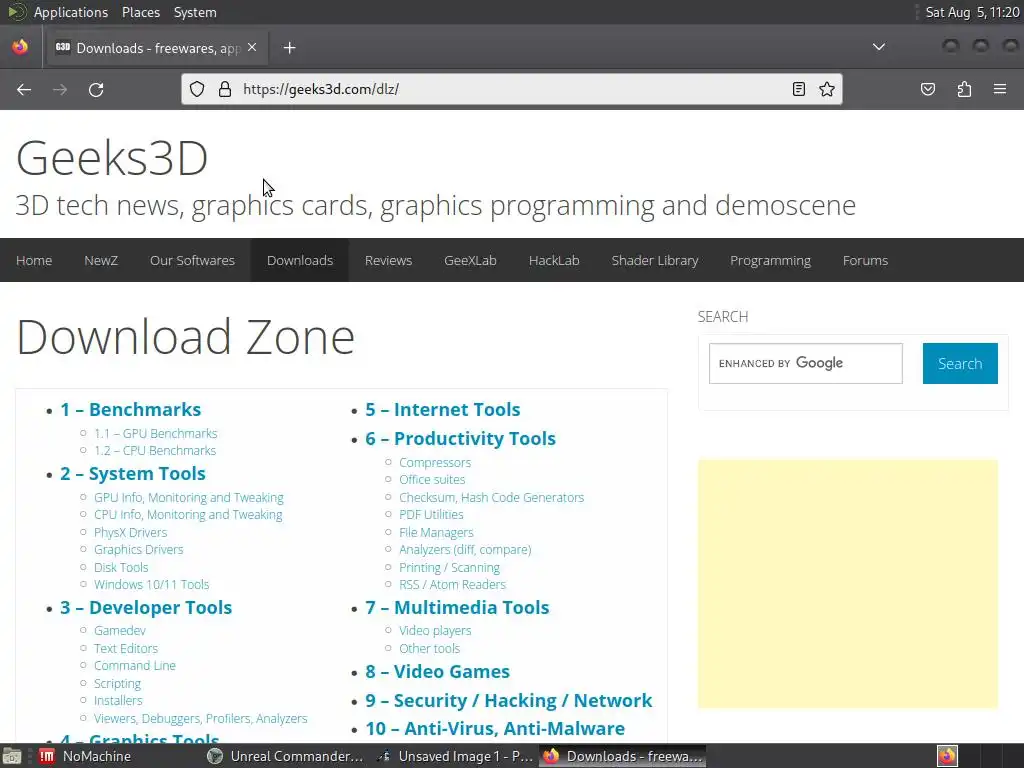Viewport: 1024px width, 768px height.
Task: Open the 2 – System Tools link
Action: point(133,473)
